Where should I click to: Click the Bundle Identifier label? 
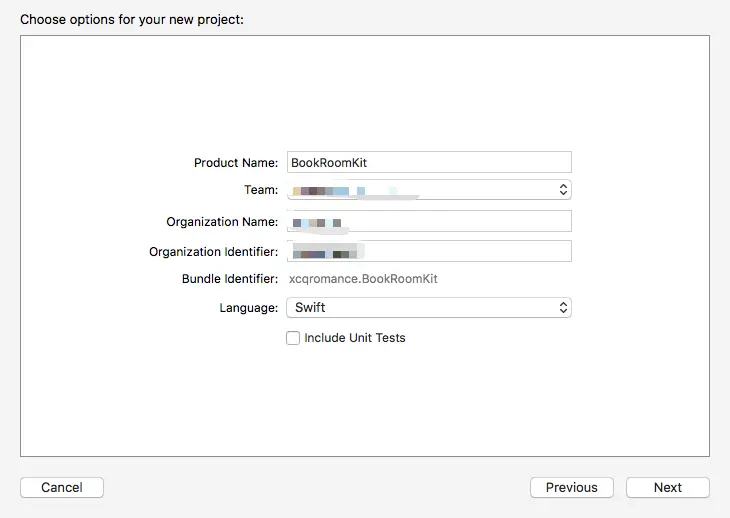pos(229,279)
